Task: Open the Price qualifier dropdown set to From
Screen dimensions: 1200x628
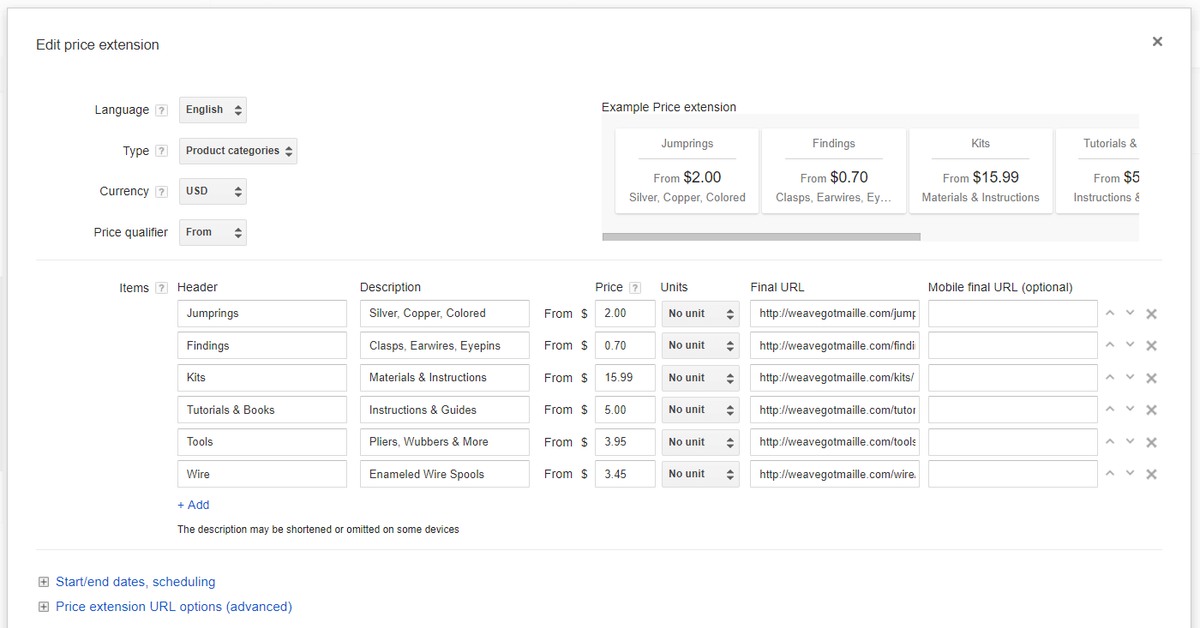Action: tap(213, 232)
